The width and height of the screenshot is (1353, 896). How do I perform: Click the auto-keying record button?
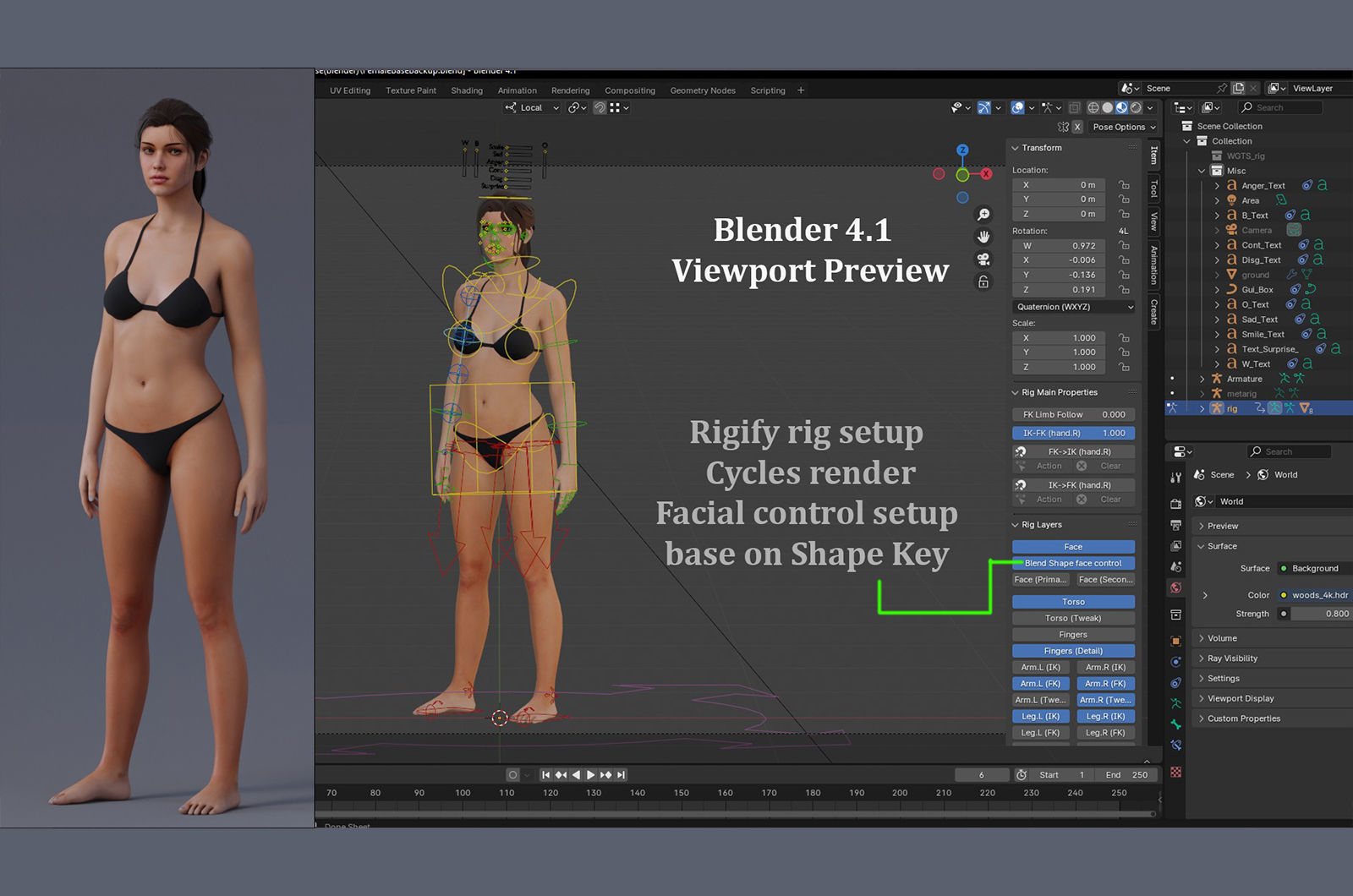[512, 775]
